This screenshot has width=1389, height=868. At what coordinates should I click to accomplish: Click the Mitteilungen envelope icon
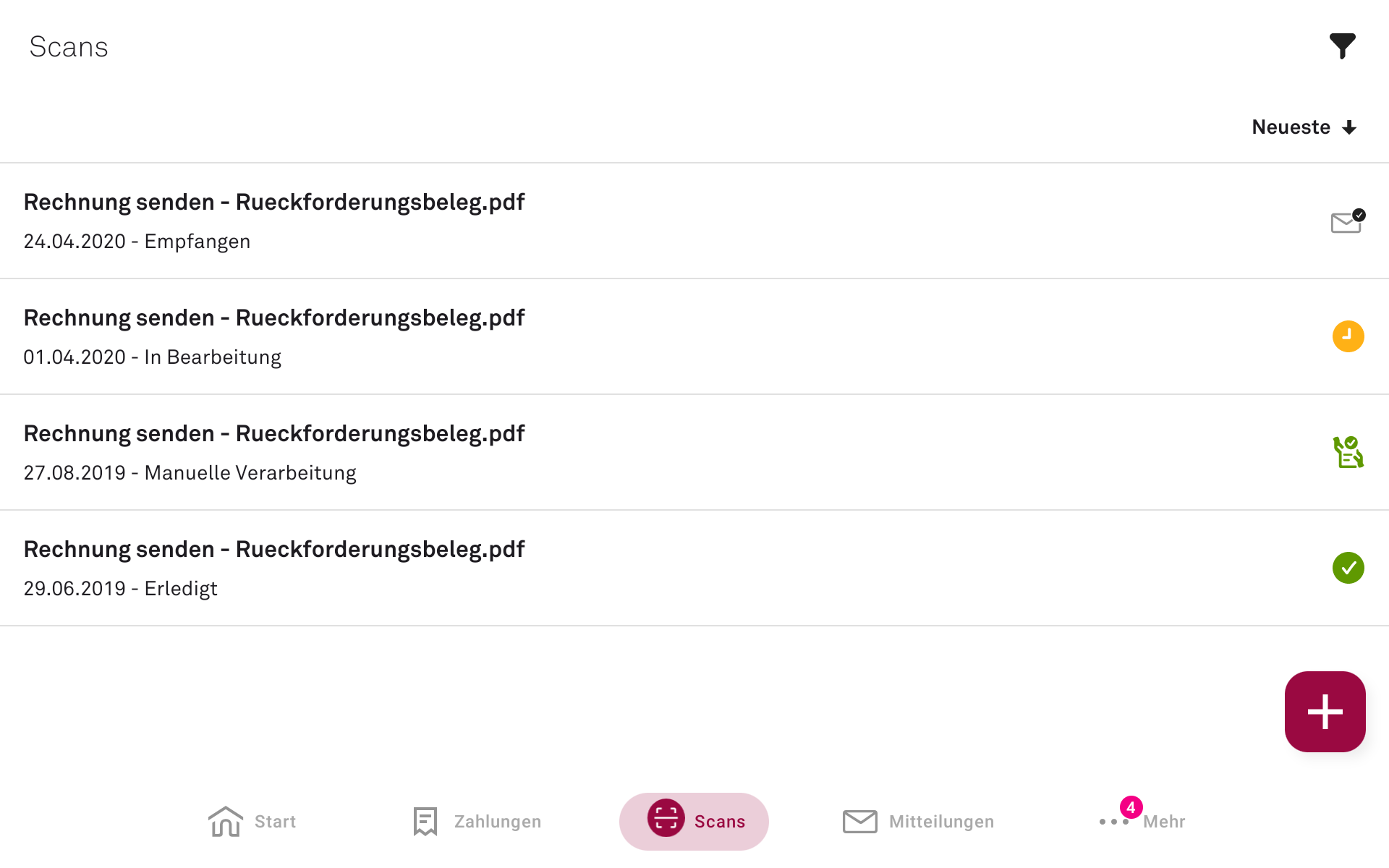(859, 822)
